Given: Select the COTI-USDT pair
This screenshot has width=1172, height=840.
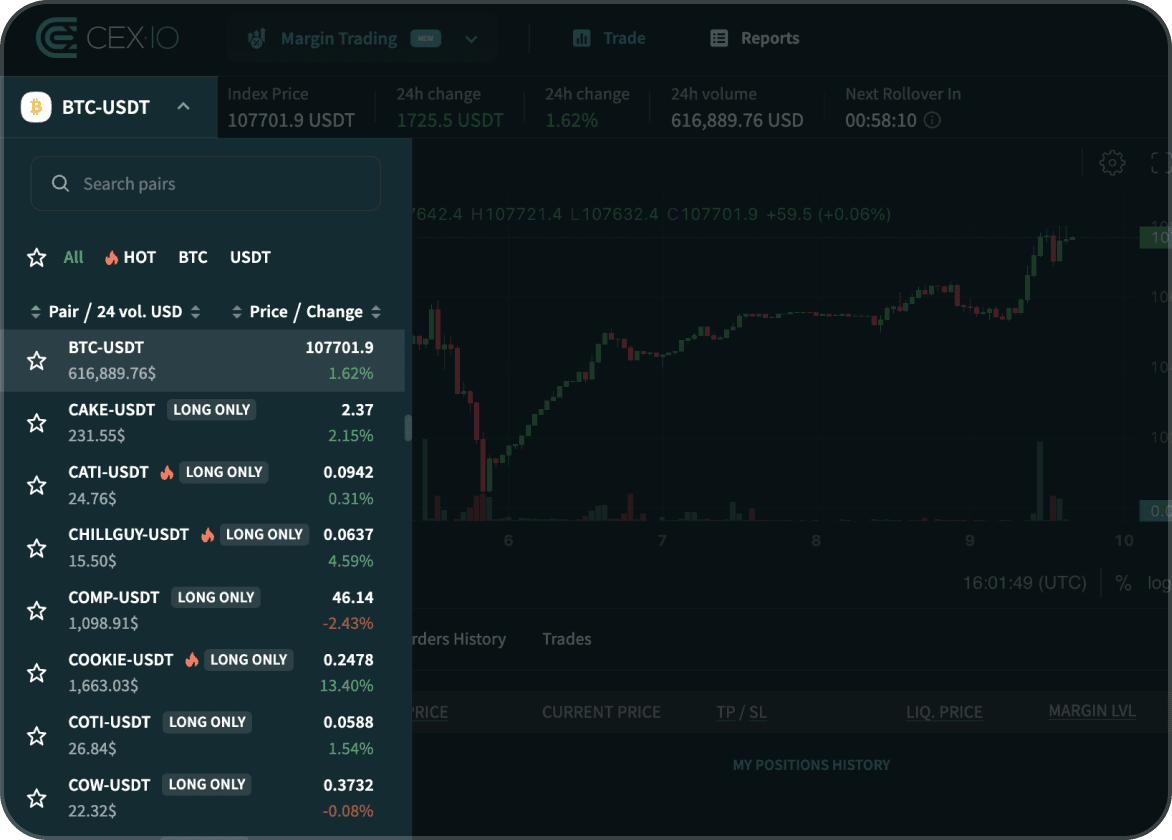Looking at the screenshot, I should tap(203, 735).
